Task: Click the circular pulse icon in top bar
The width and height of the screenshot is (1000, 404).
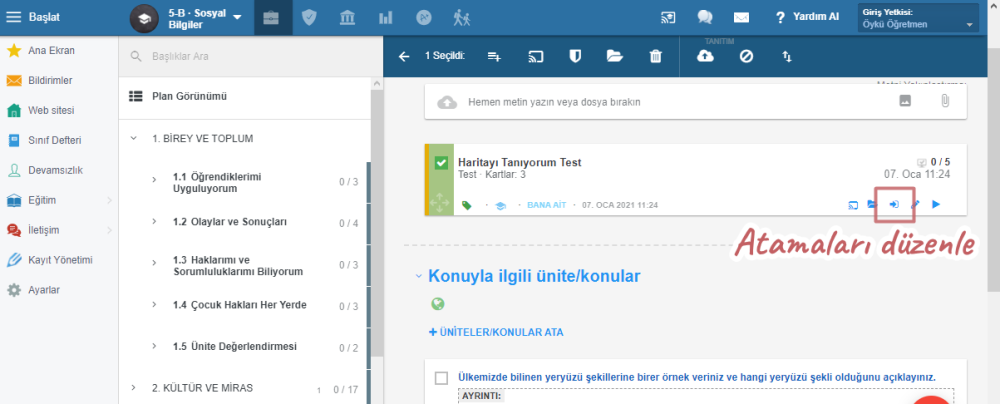Action: [x=424, y=18]
